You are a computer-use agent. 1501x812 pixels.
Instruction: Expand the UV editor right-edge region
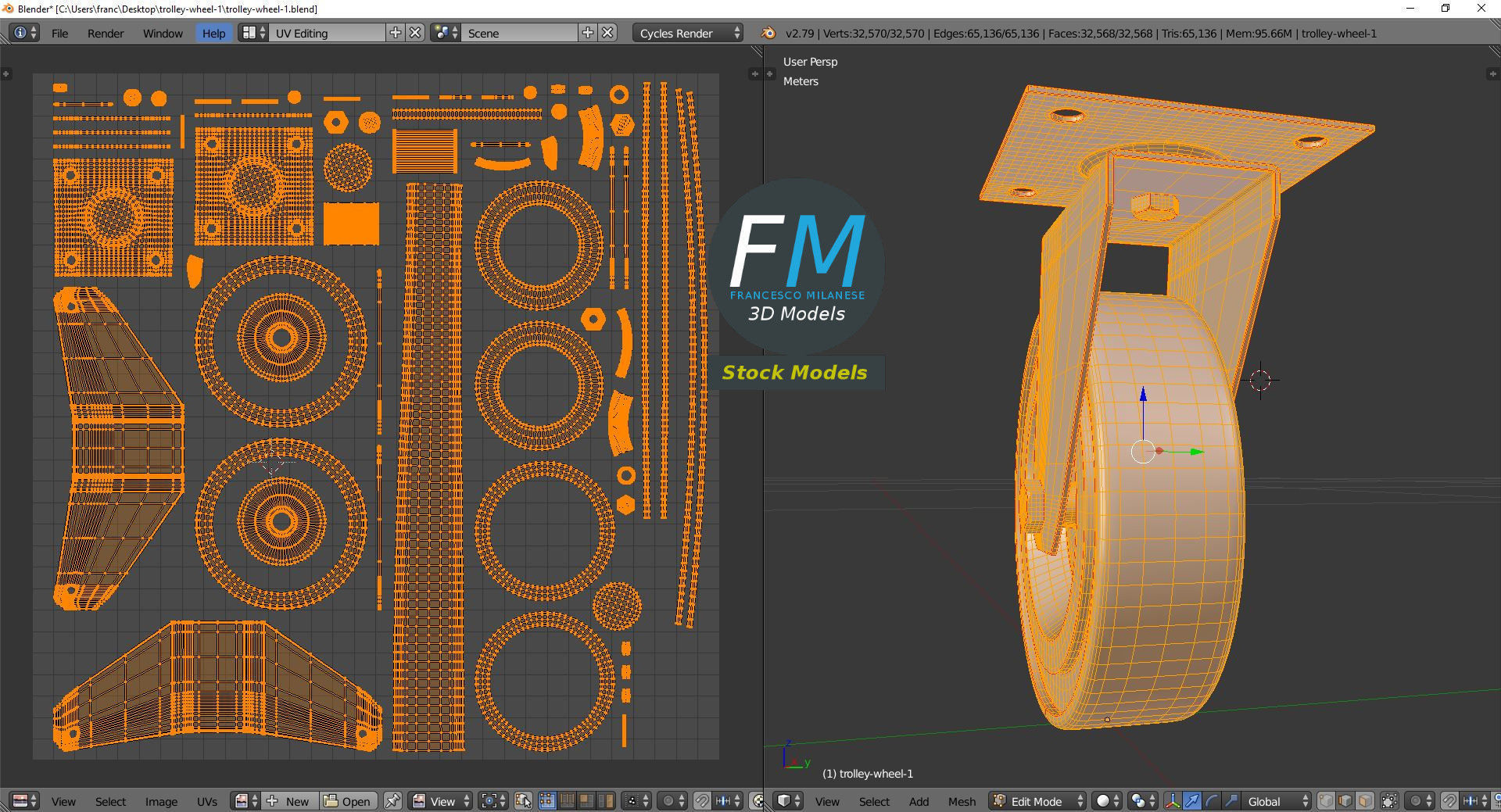point(754,73)
